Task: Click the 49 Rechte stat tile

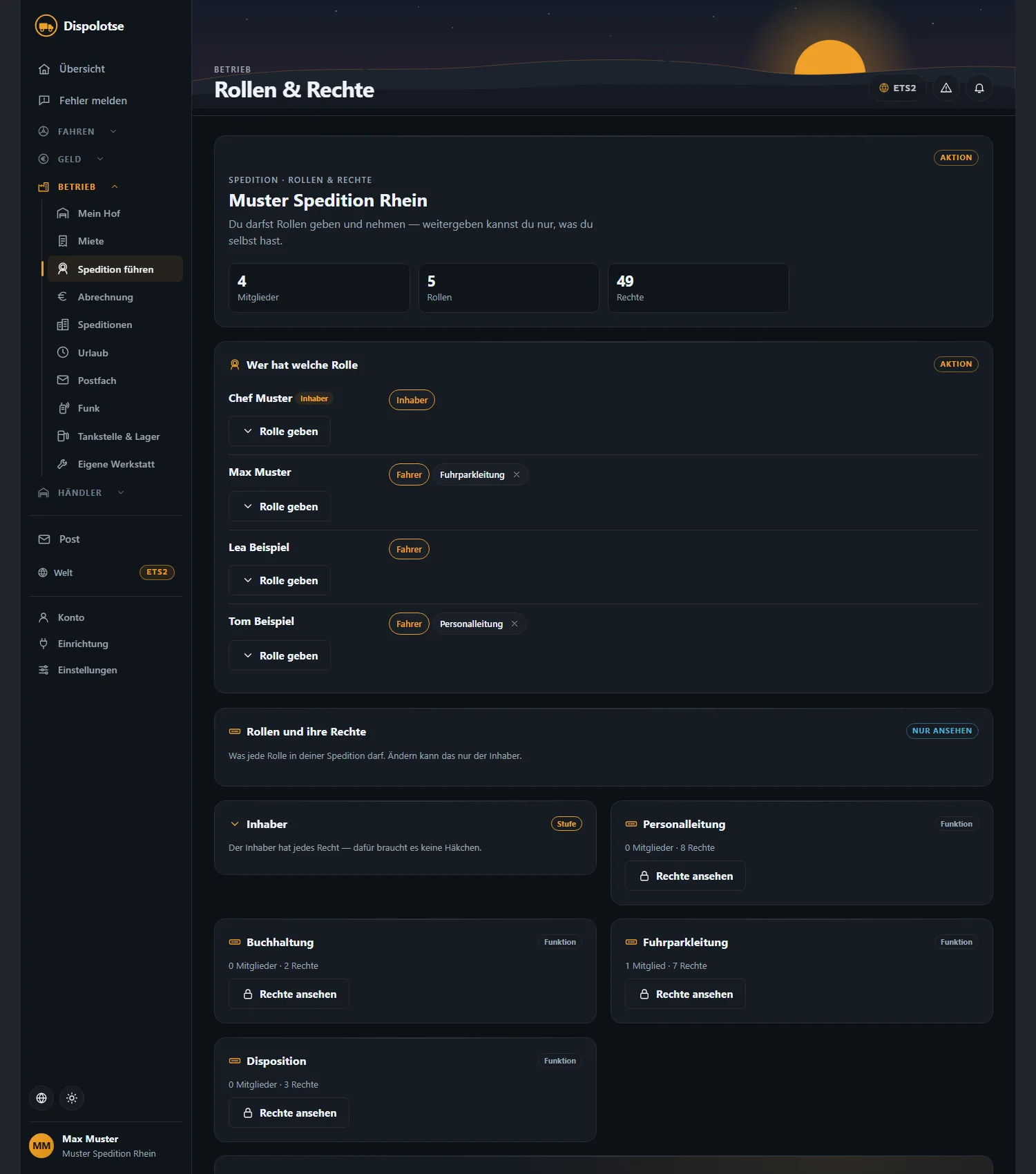Action: pos(698,288)
